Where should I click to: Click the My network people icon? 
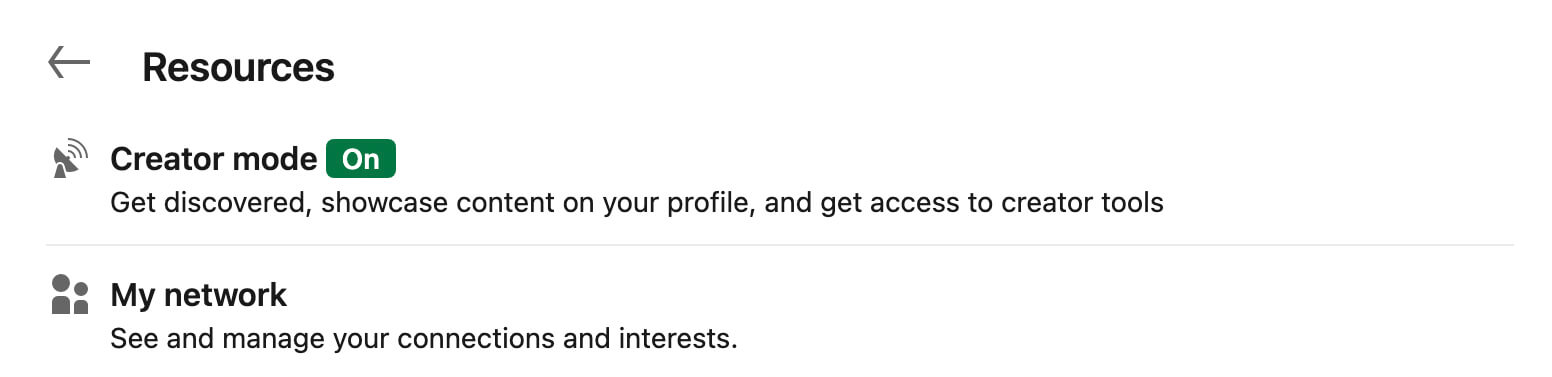(70, 295)
